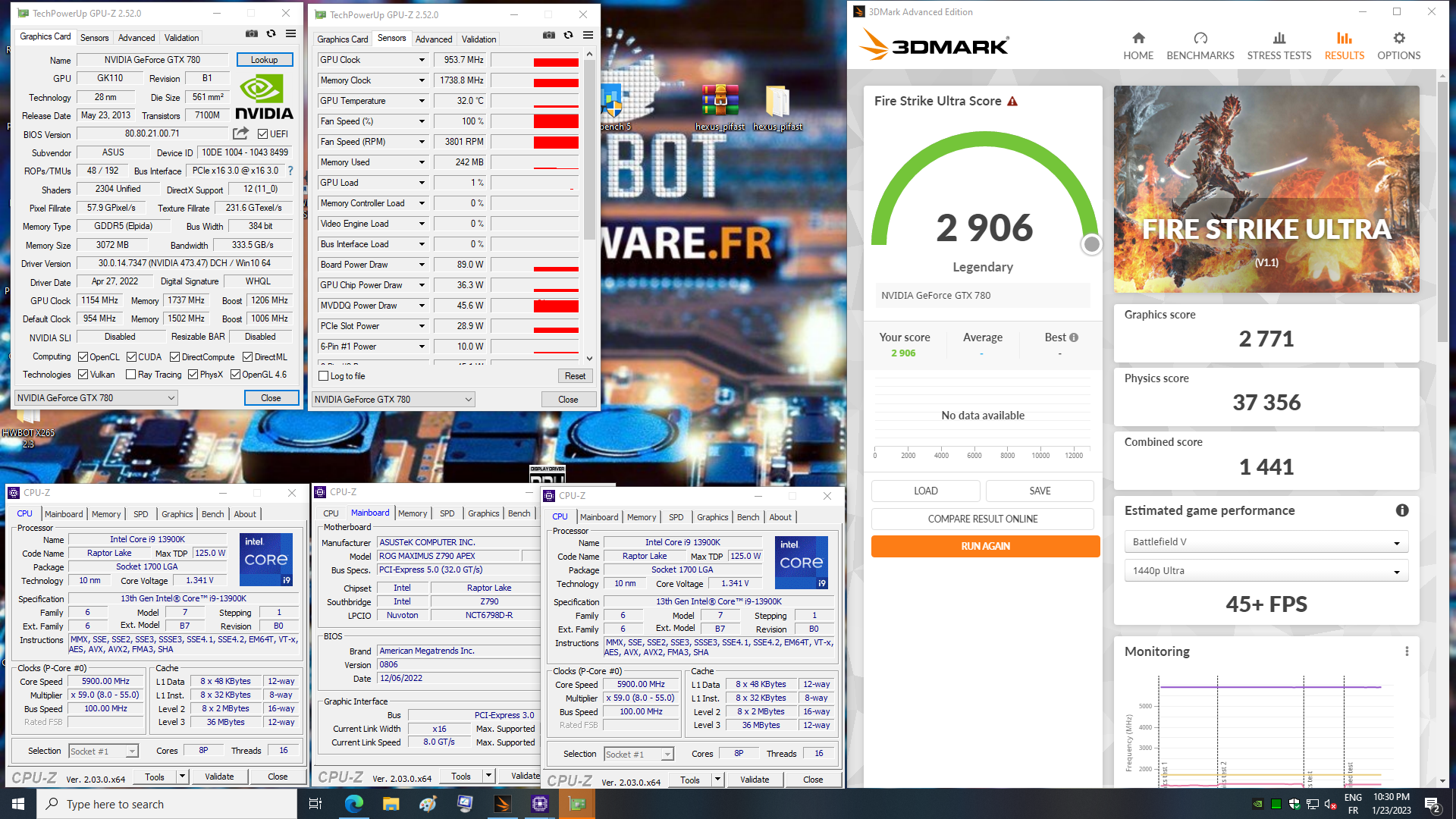Click COMPARE RESULT ONLINE button

983,519
